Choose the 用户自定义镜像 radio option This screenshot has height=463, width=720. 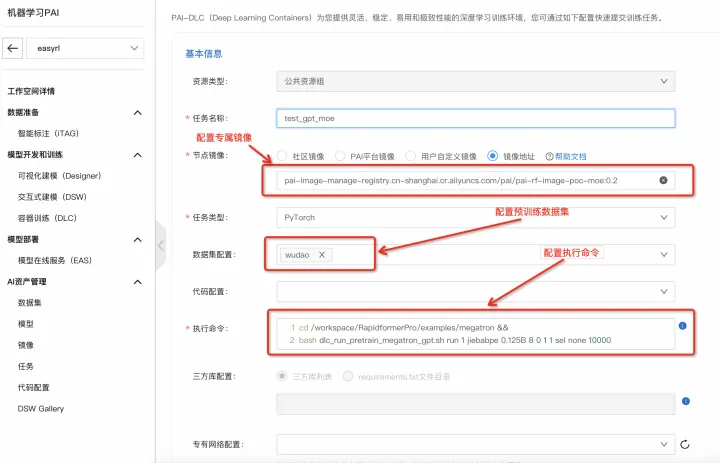click(x=412, y=156)
